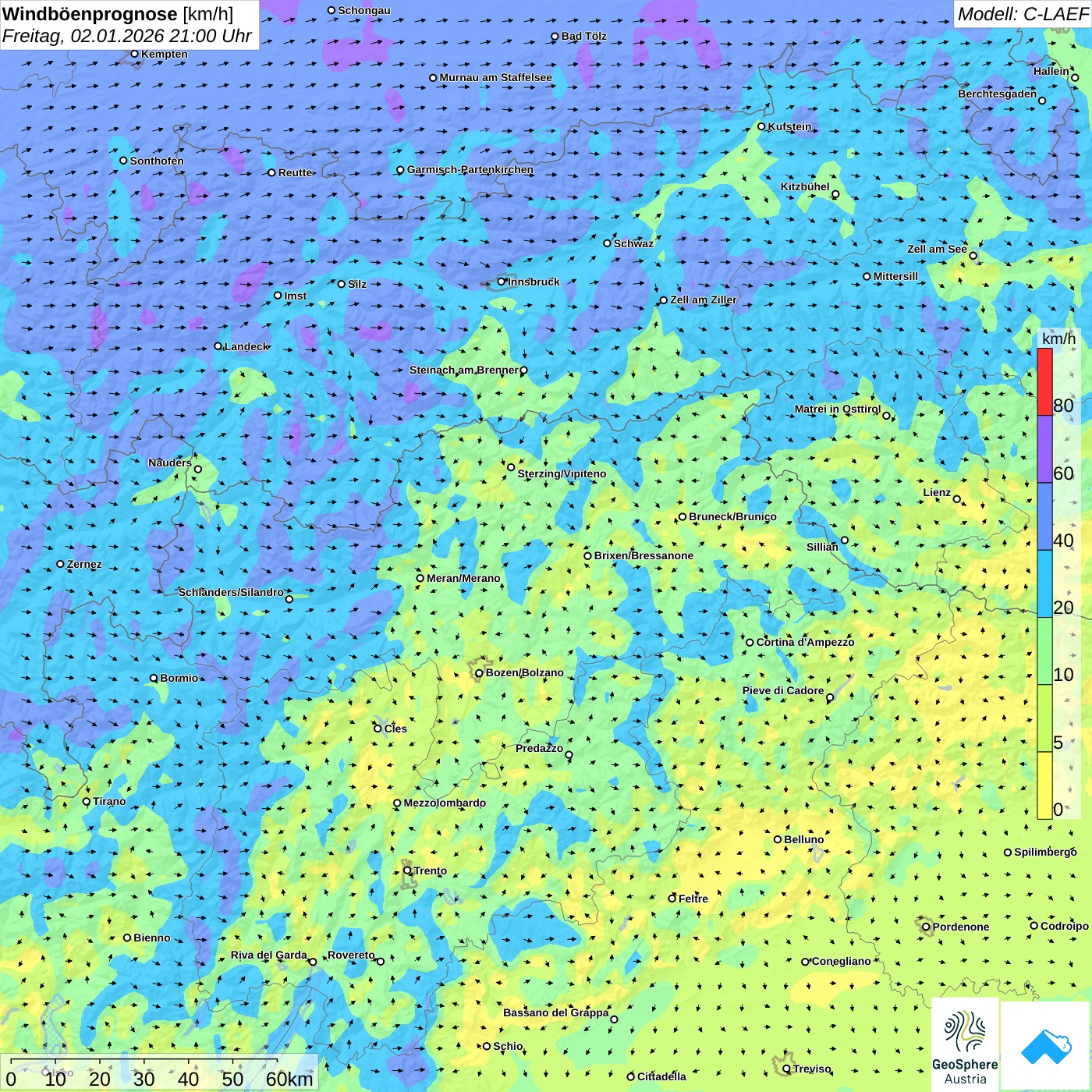Click the Innsbruck city label
This screenshot has height=1092, width=1092.
534,282
